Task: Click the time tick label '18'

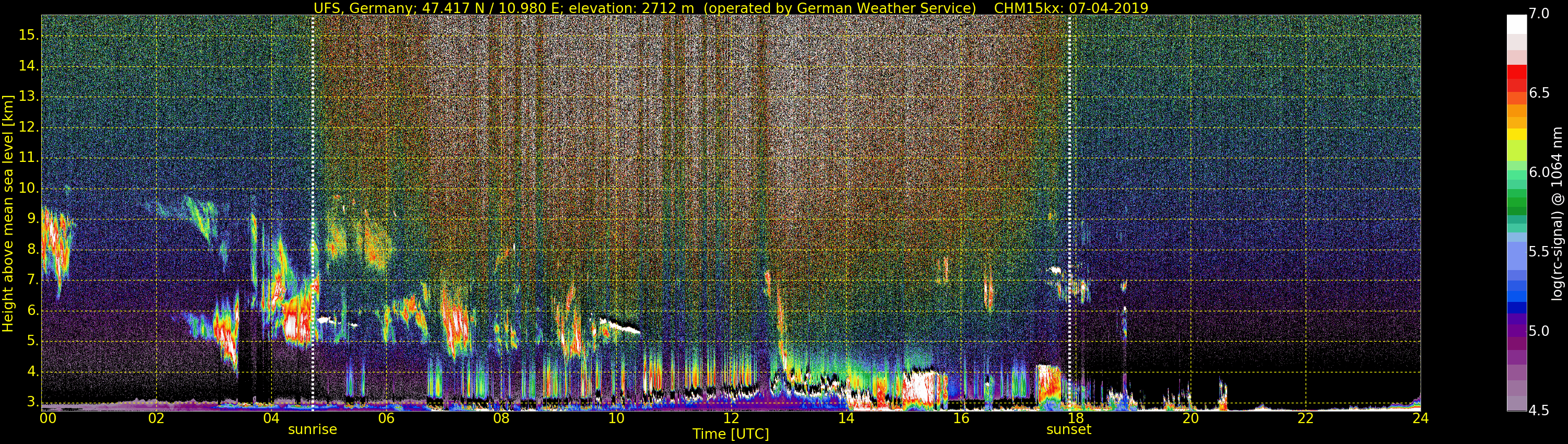Action: 1076,418
